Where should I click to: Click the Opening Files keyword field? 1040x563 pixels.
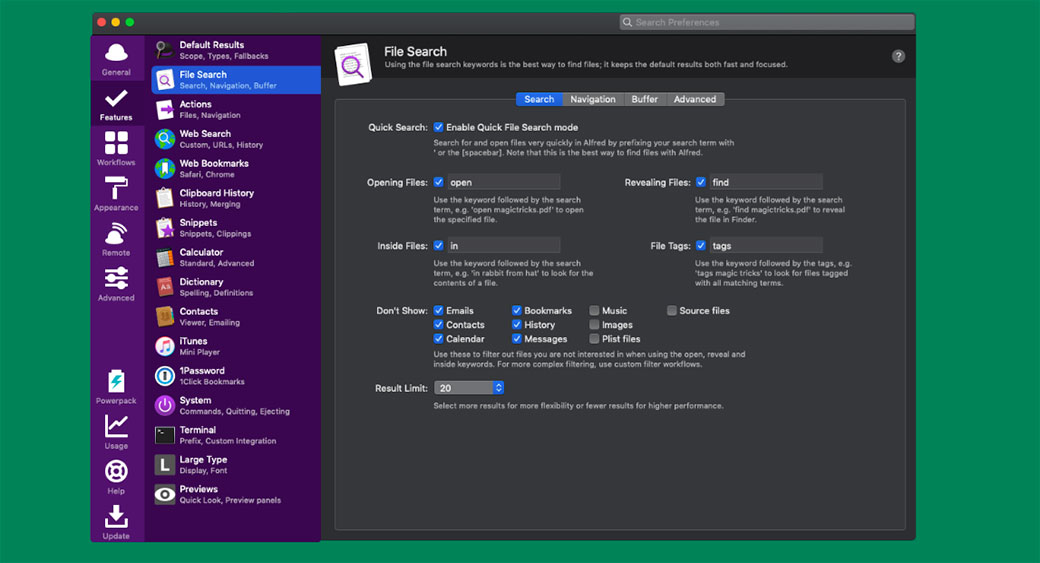click(503, 183)
